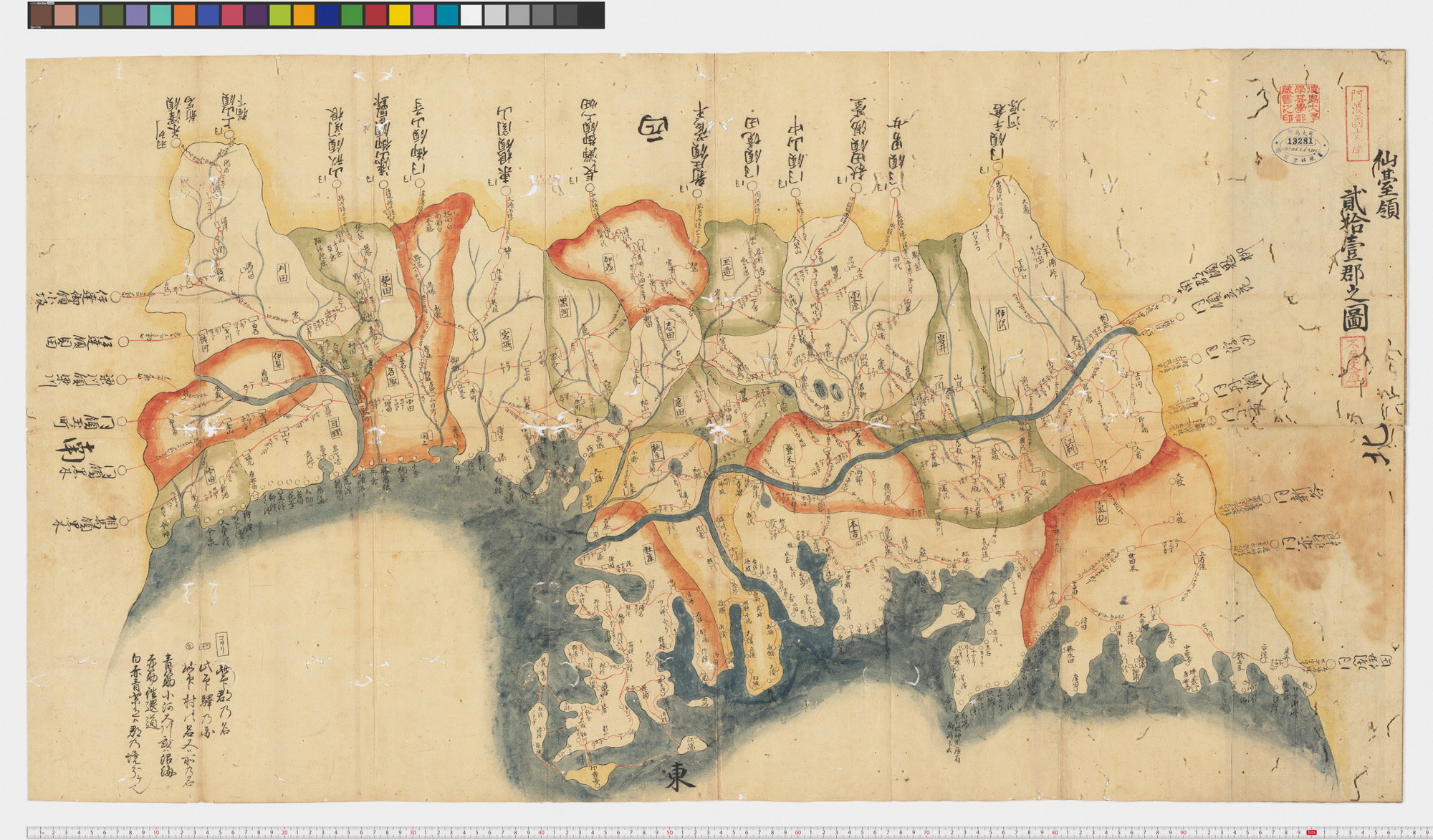The height and width of the screenshot is (840, 1433).
Task: Select the 登米 district label
Action: 790,454
